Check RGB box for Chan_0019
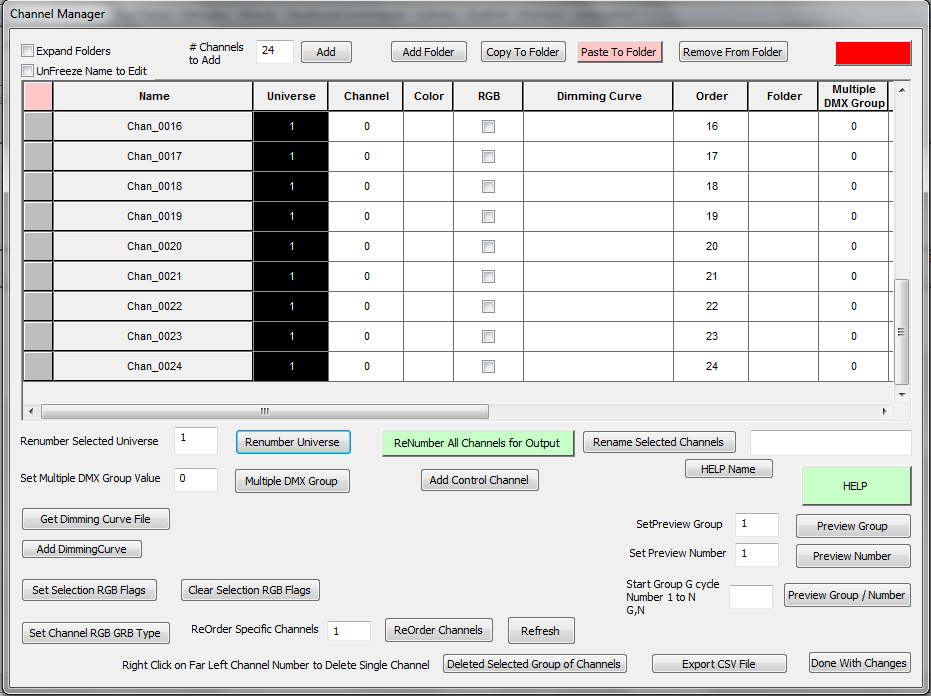 pos(488,216)
